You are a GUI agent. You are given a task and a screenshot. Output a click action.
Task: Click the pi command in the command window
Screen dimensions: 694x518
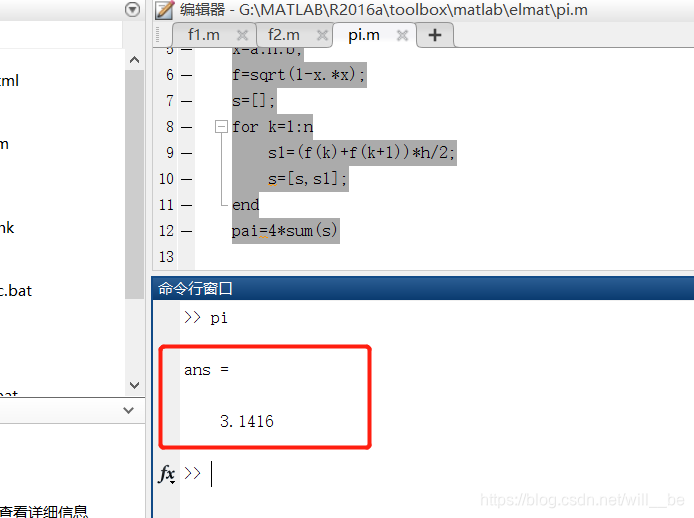(219, 318)
